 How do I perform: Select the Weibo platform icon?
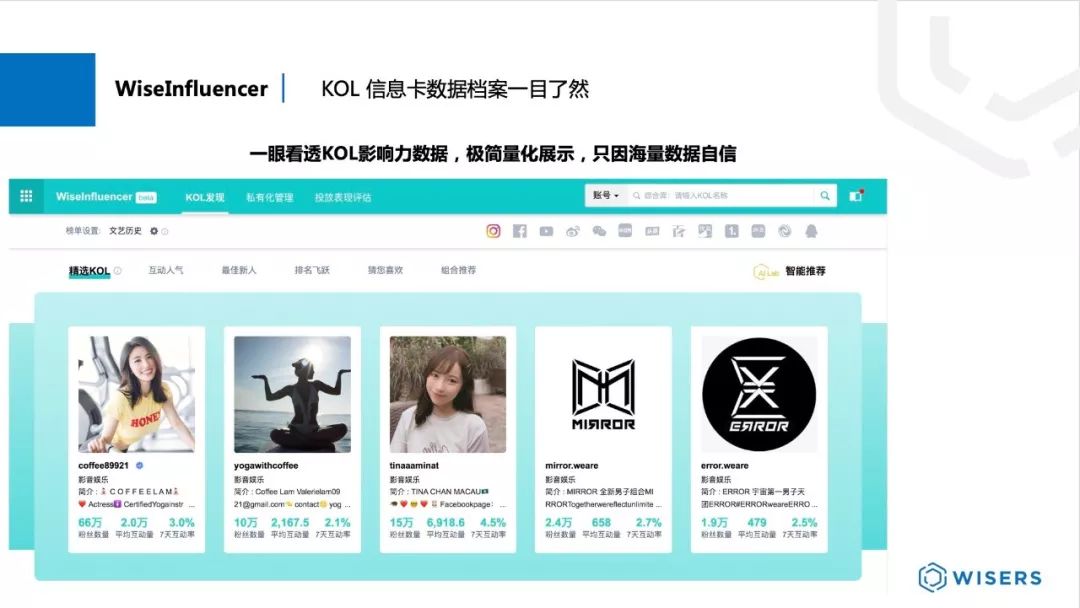click(573, 231)
